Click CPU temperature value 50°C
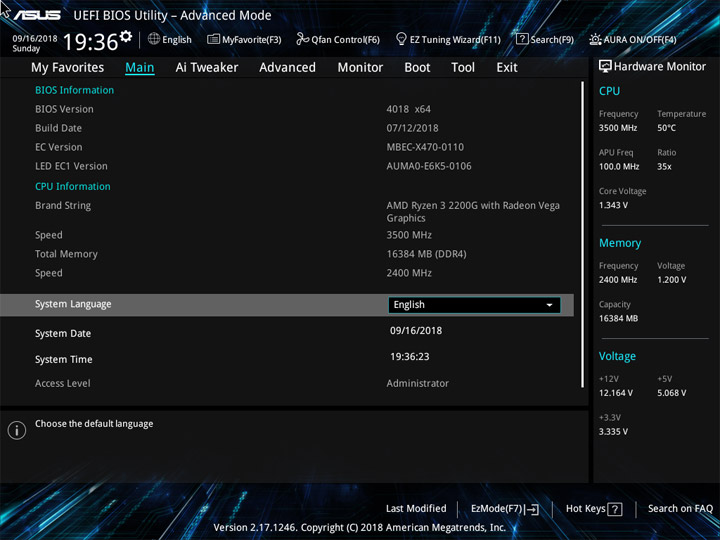 coord(666,128)
